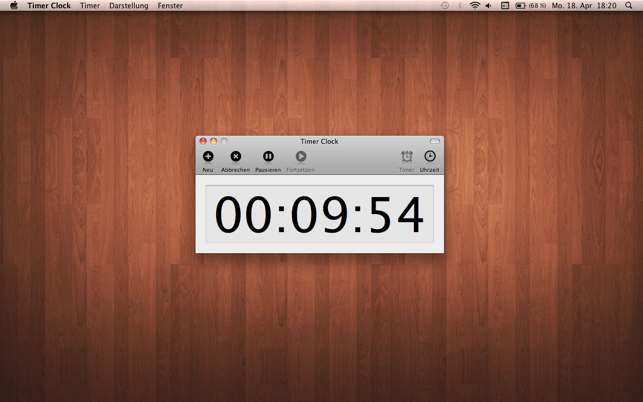Open Spotlight search magnifier

tap(629, 5)
